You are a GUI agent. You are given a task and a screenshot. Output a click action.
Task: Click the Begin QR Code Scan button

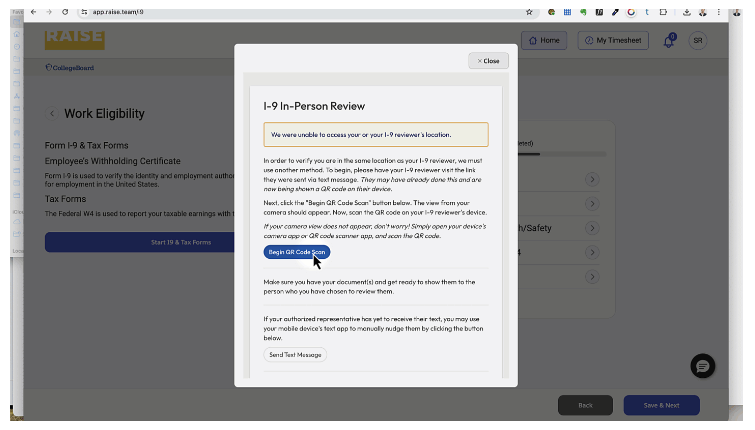pyautogui.click(x=296, y=252)
